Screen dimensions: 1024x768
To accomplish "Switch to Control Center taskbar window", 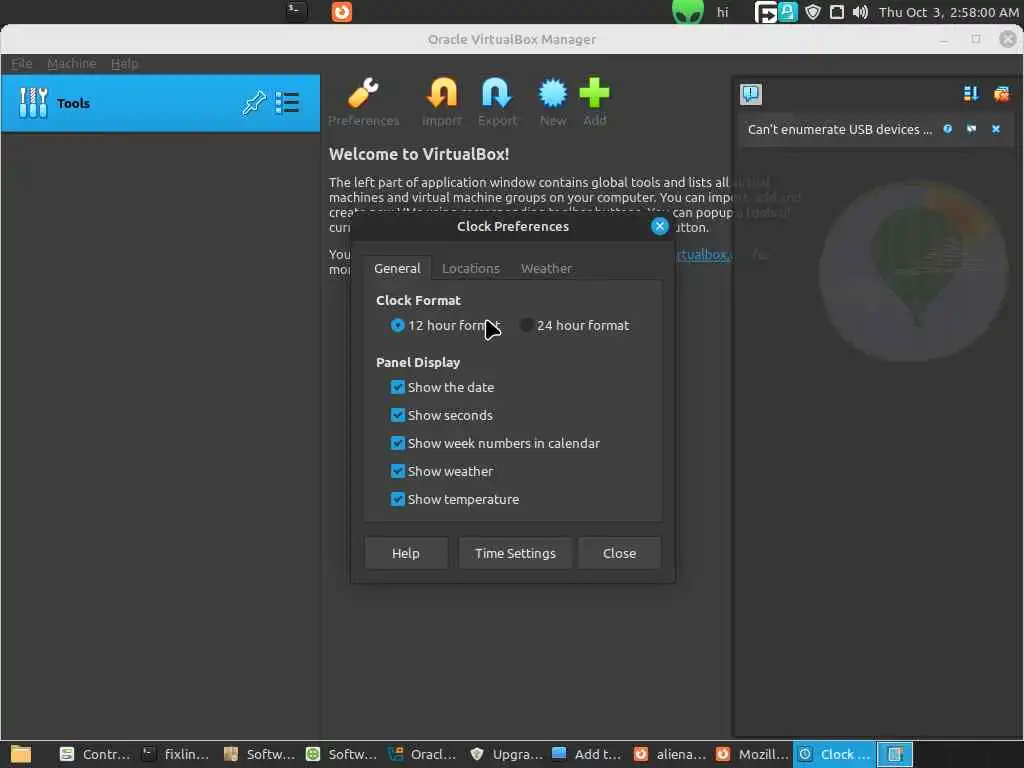I will 95,754.
